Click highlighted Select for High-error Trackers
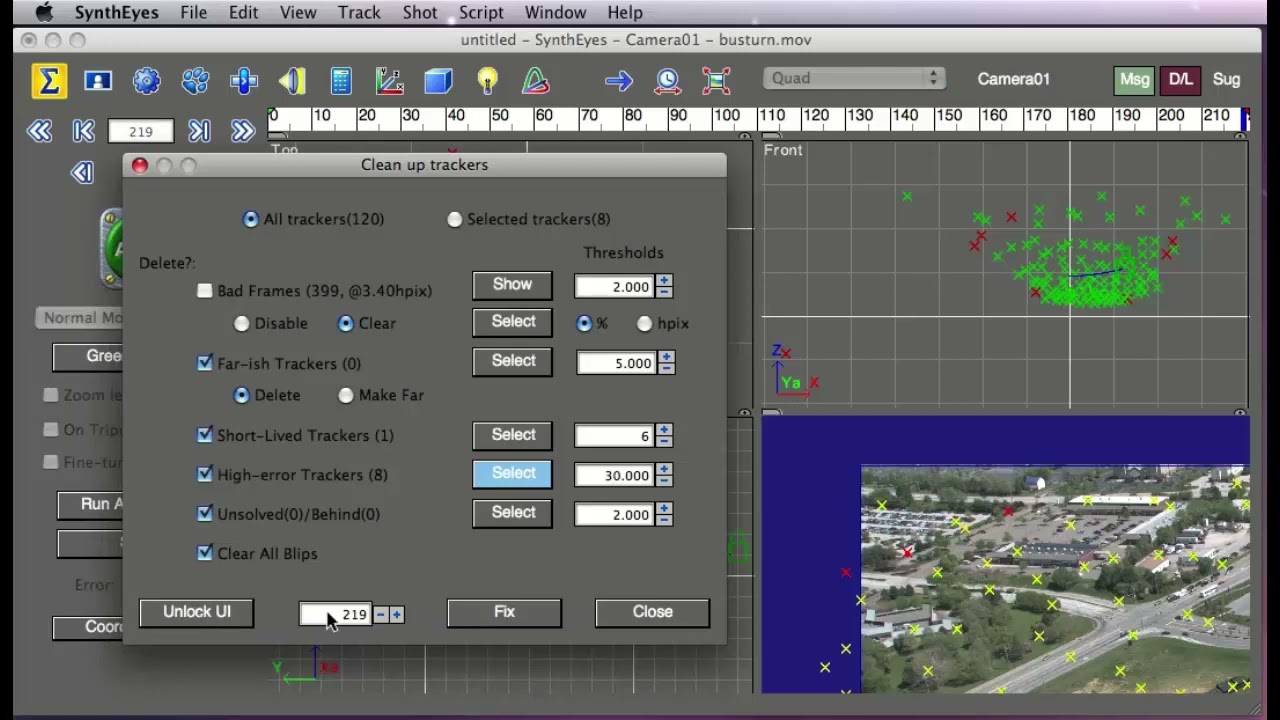 click(512, 474)
